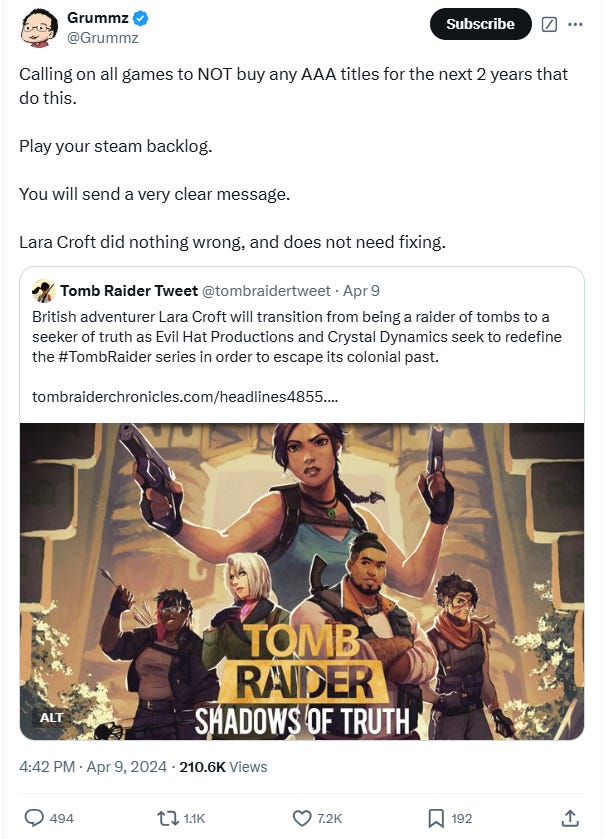Open the Shadows of Truth image

(302, 581)
